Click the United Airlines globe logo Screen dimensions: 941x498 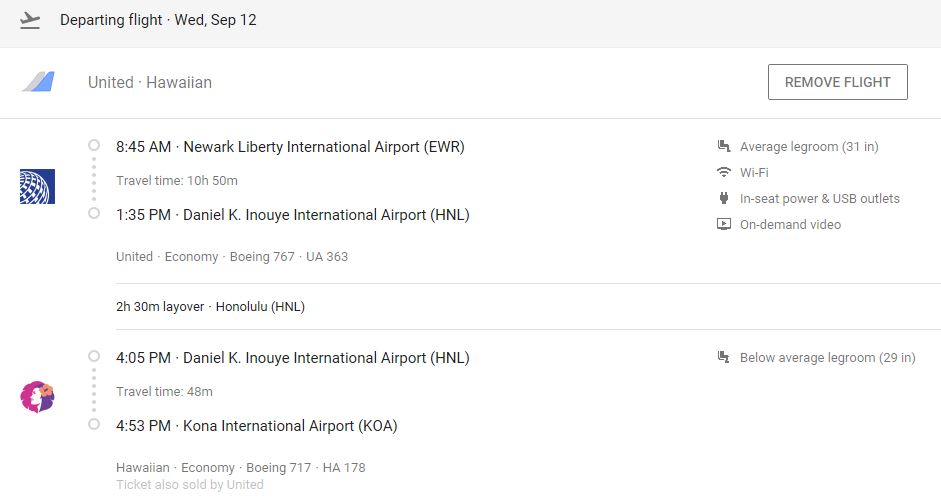37,187
